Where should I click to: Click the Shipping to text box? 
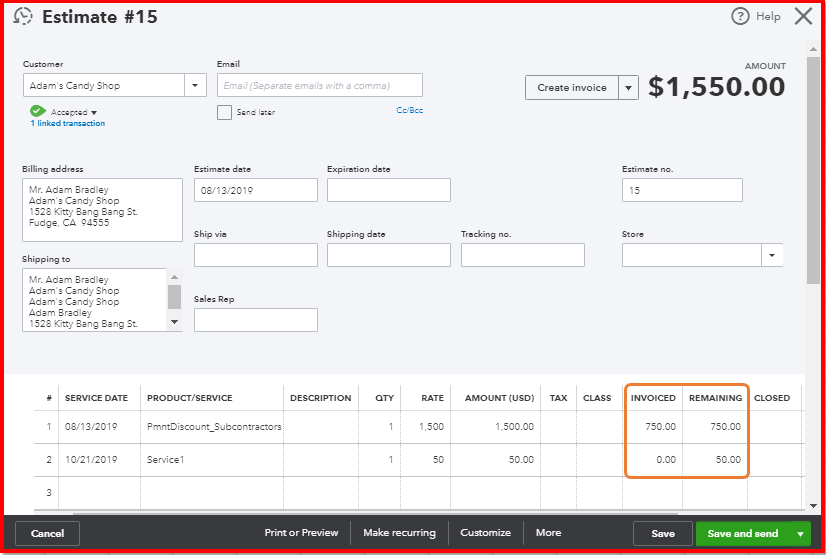(95, 300)
